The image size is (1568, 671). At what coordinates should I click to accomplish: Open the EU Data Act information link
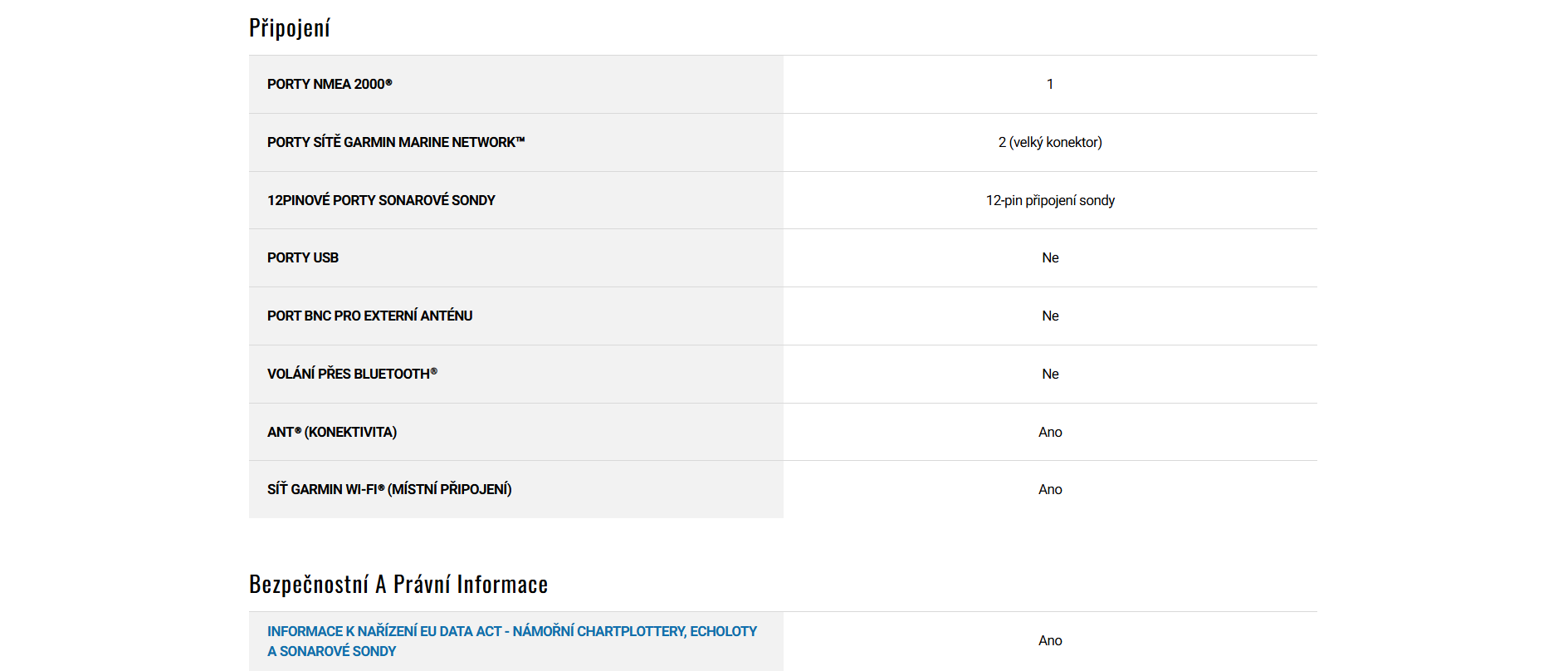(x=511, y=632)
